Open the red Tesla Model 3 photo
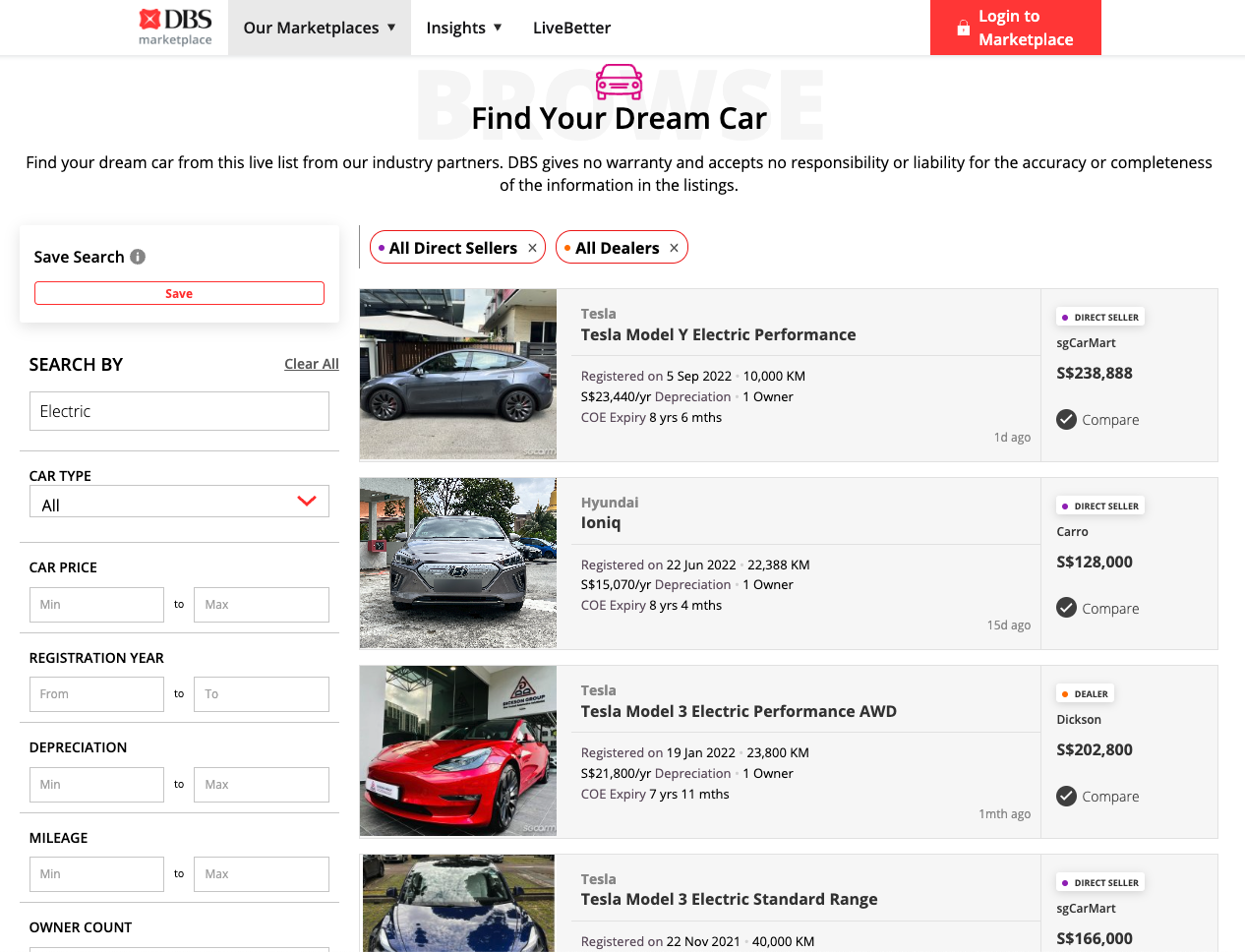The image size is (1245, 952). pos(458,751)
